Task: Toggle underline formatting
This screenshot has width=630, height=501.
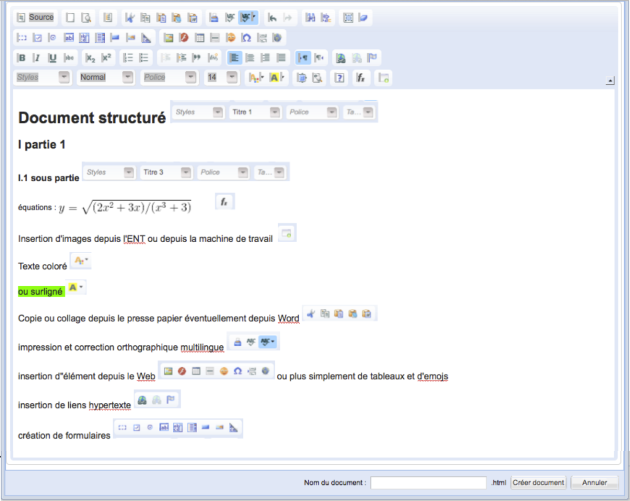Action: 52,58
